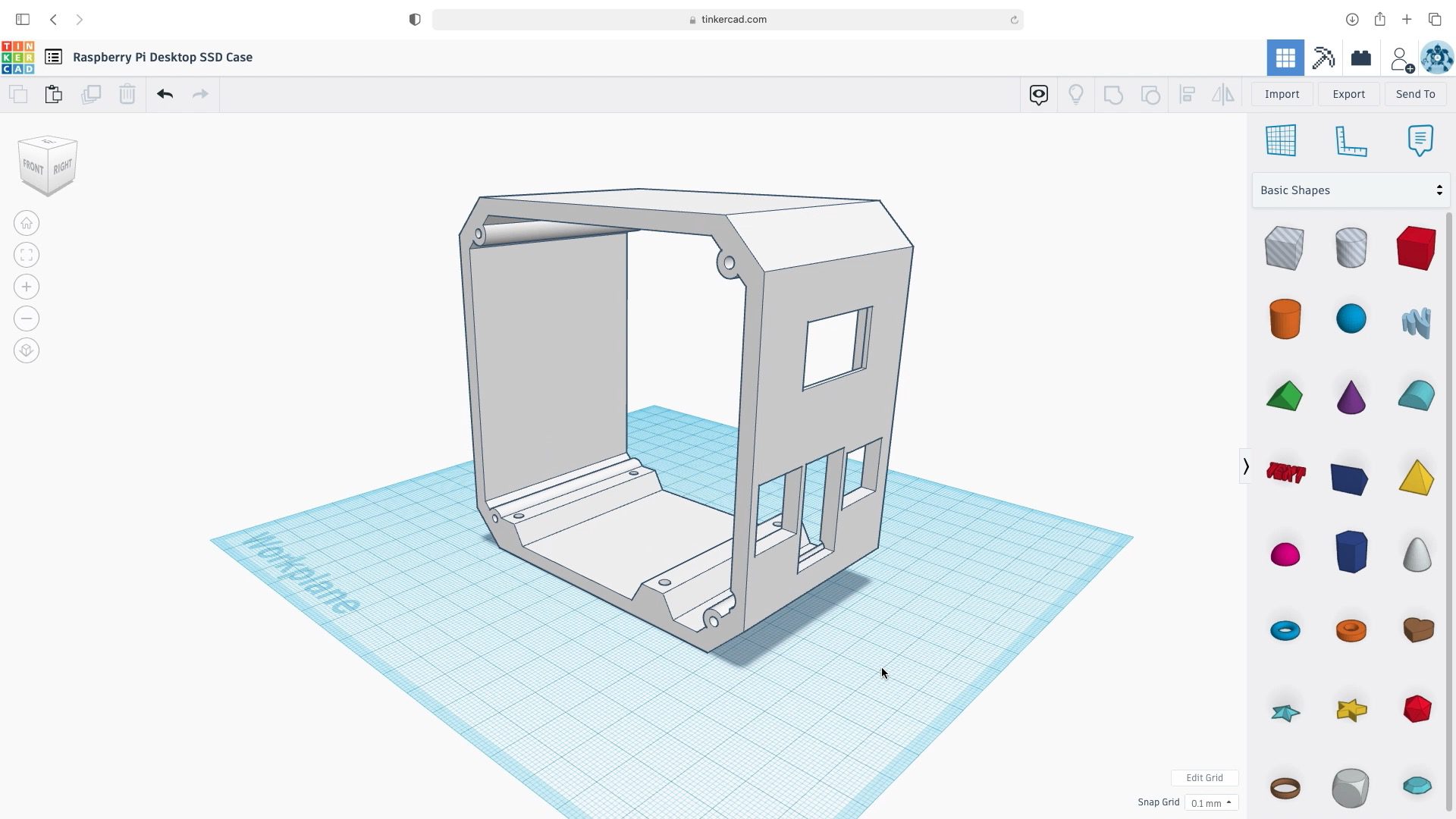This screenshot has width=1456, height=819.
Task: Open the design list menu icon
Action: tap(53, 58)
